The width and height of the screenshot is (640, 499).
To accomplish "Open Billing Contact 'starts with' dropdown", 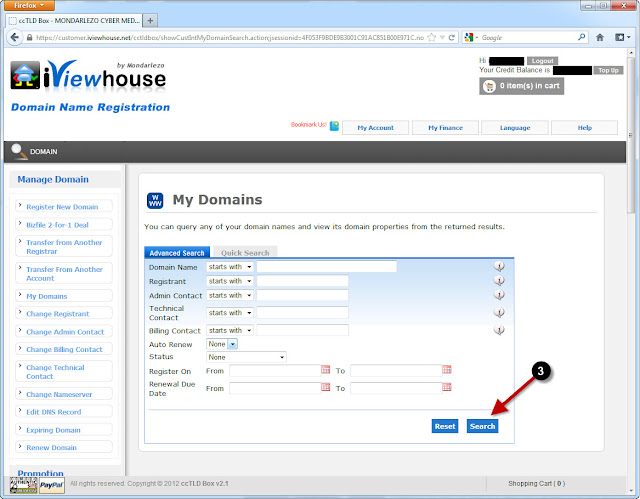I will click(230, 330).
